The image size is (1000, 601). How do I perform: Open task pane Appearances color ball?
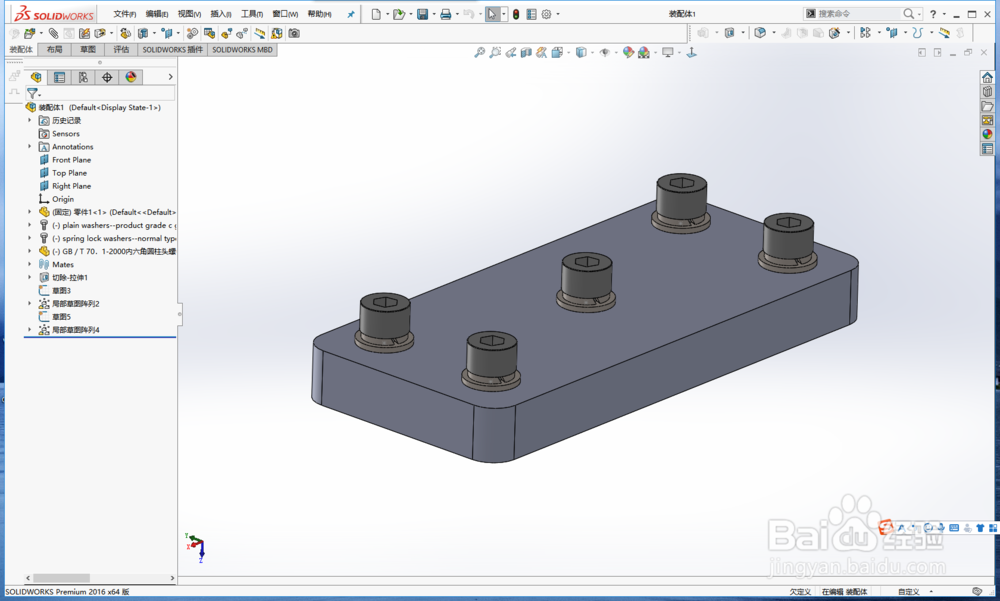tap(987, 134)
